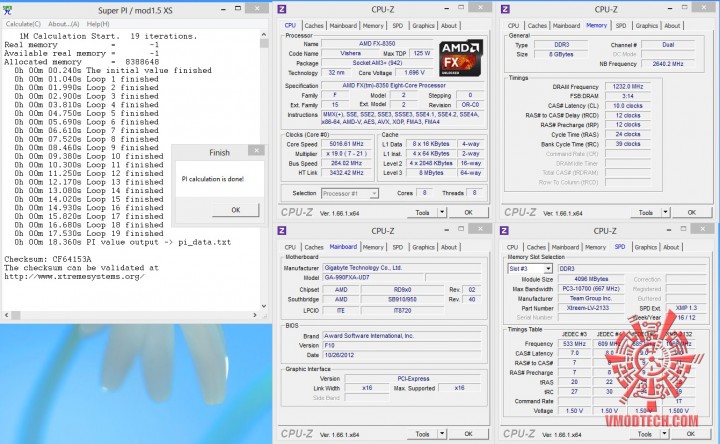Screen dimensions: 720x444
Task: Open Tools dropdown arrow in the top-right CPU-Z Memory window
Action: (x=665, y=213)
